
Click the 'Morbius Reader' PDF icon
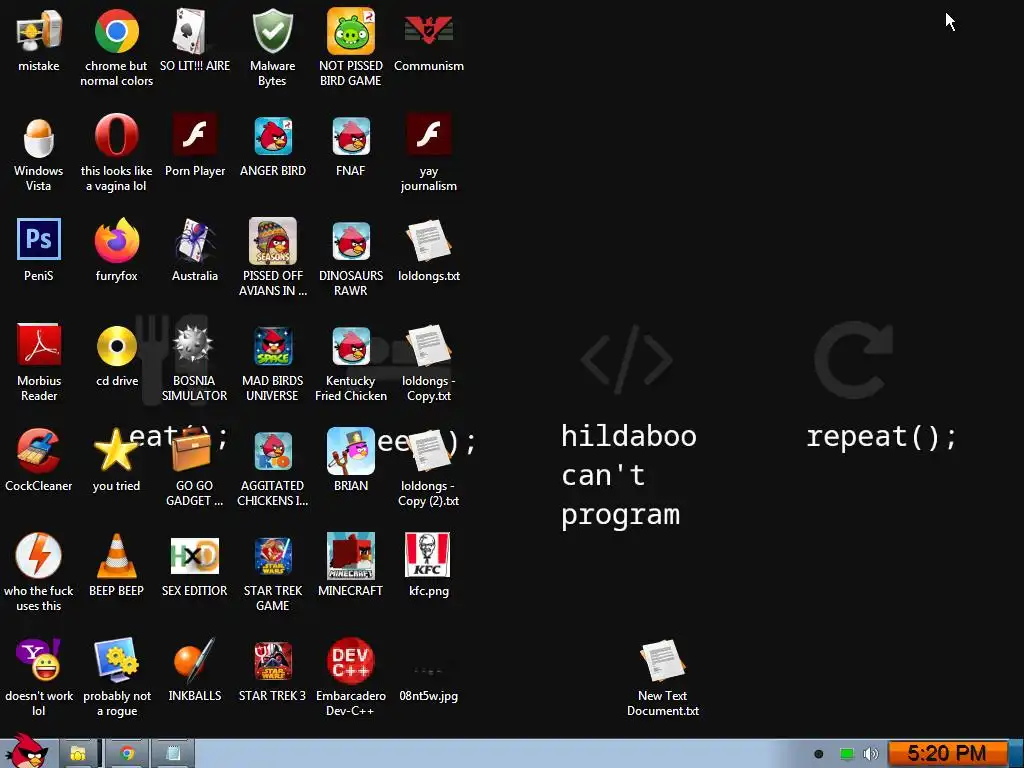coord(39,345)
